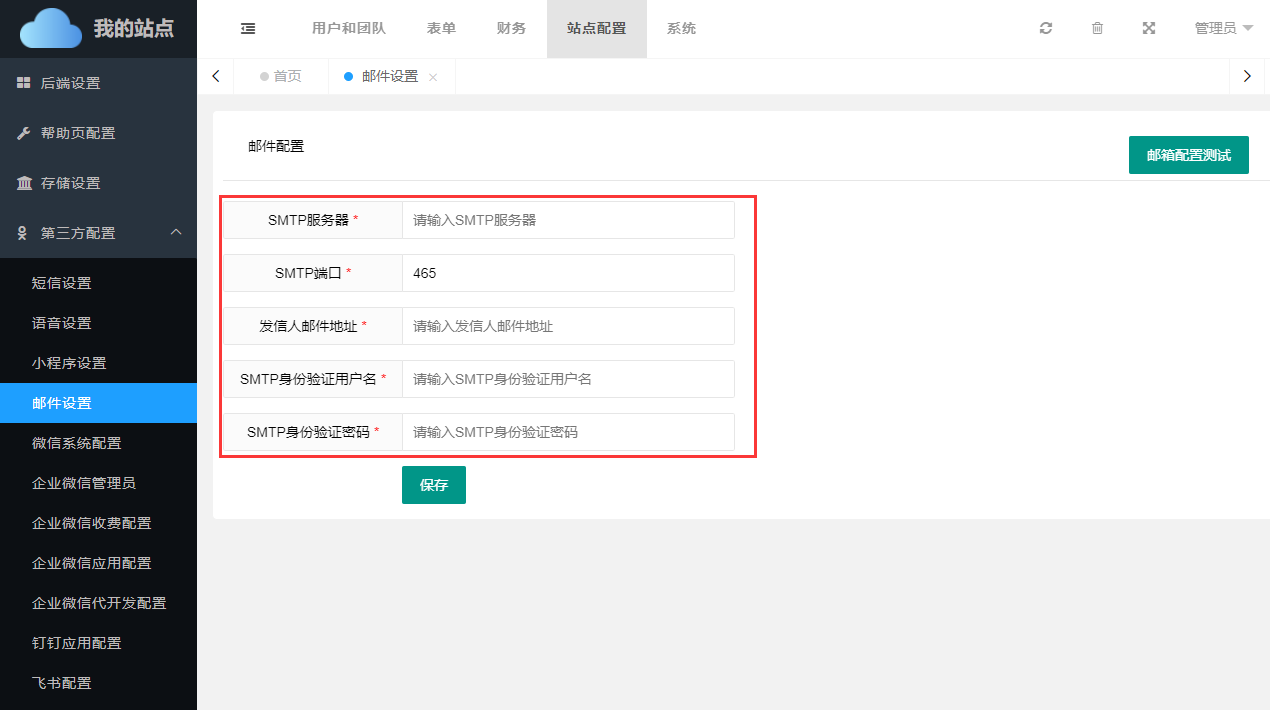The height and width of the screenshot is (710, 1270).
Task: Collapse sidebar with the menu fold icon
Action: [x=248, y=29]
